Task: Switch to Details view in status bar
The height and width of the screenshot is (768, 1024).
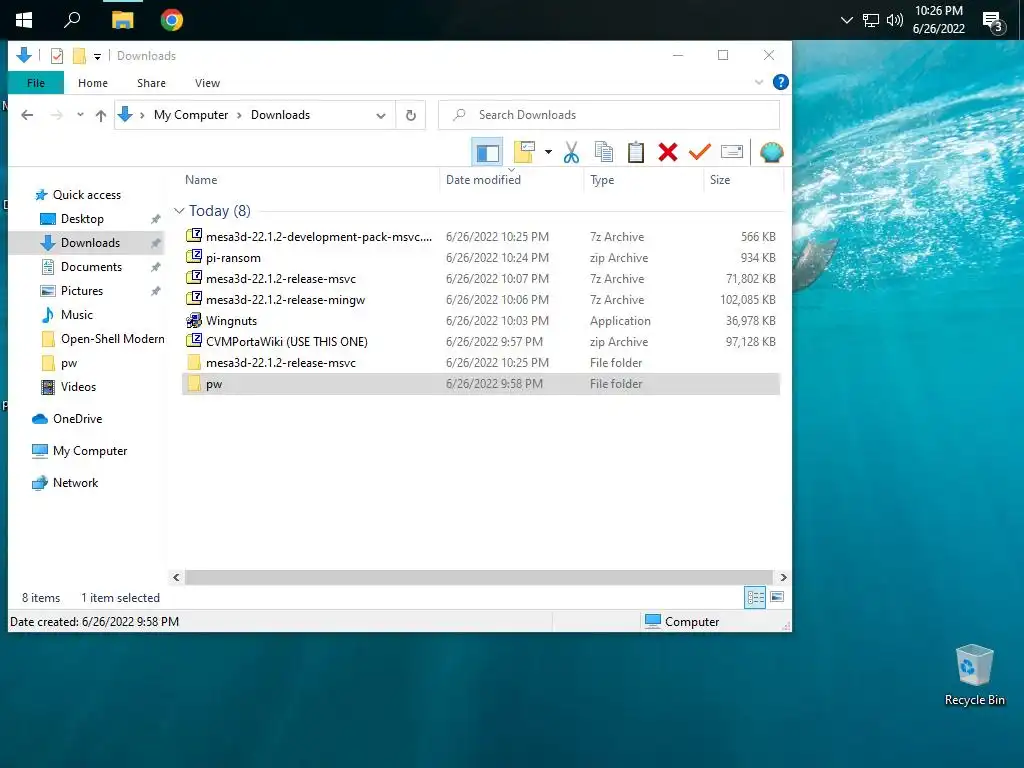Action: tap(755, 597)
